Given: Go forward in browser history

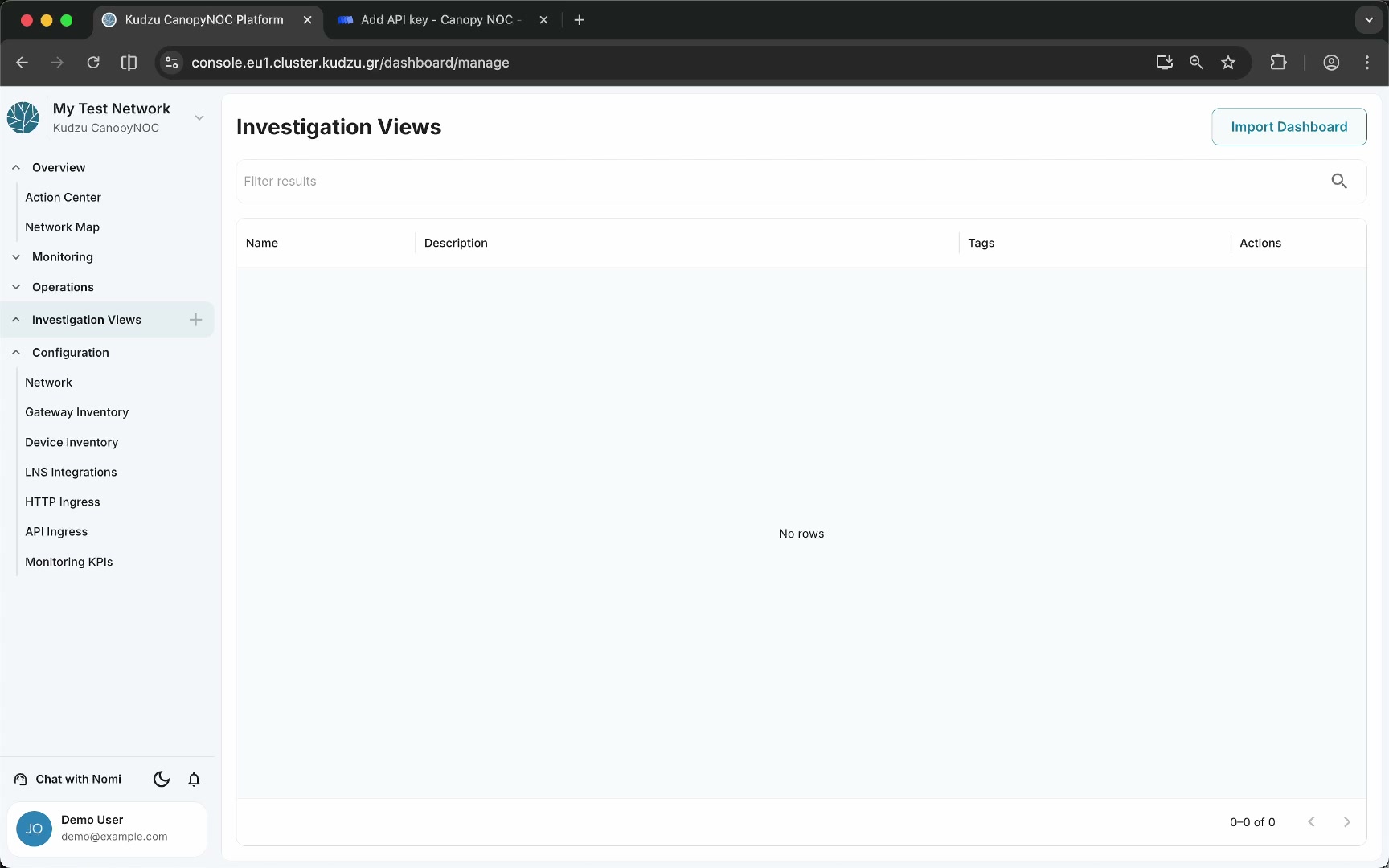Looking at the screenshot, I should pos(57,63).
